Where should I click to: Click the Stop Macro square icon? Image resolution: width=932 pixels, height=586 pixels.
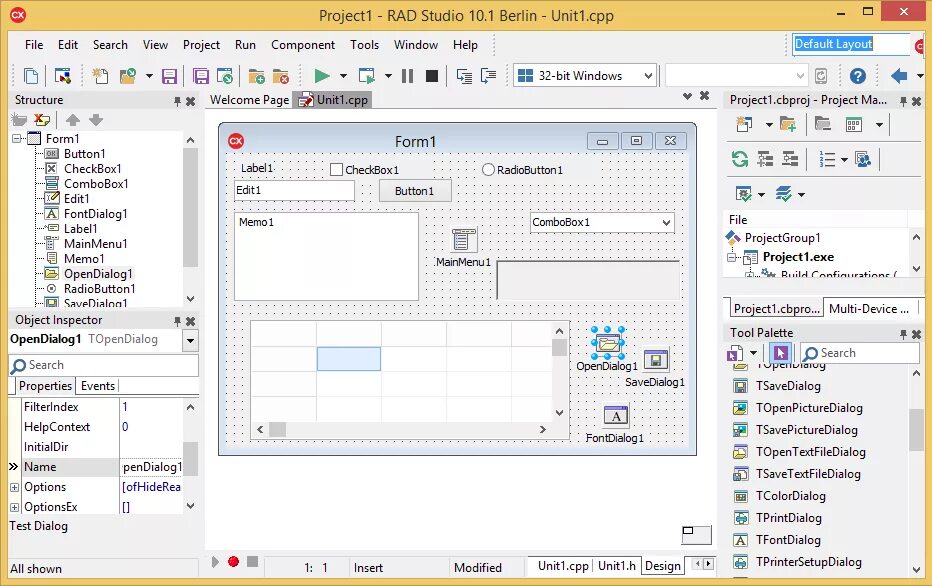tap(253, 562)
